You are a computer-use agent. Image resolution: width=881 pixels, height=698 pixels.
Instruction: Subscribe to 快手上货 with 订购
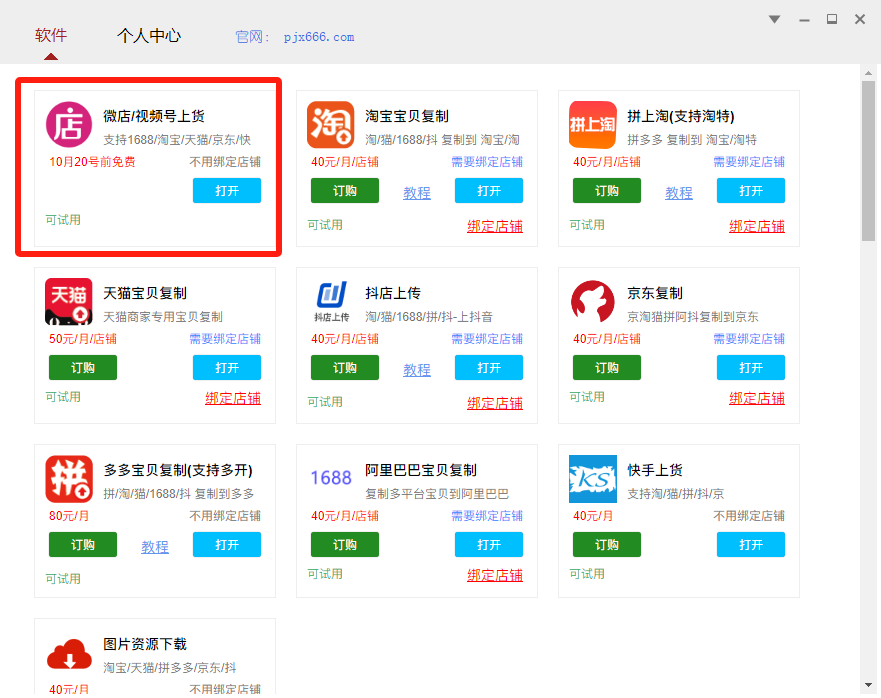[x=607, y=545]
